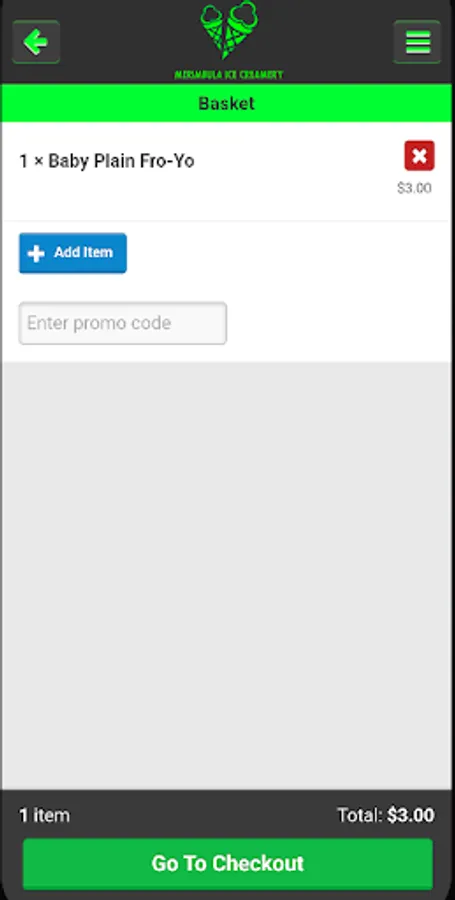Delete the fro-yo item from basket
455x900 pixels.
419,156
